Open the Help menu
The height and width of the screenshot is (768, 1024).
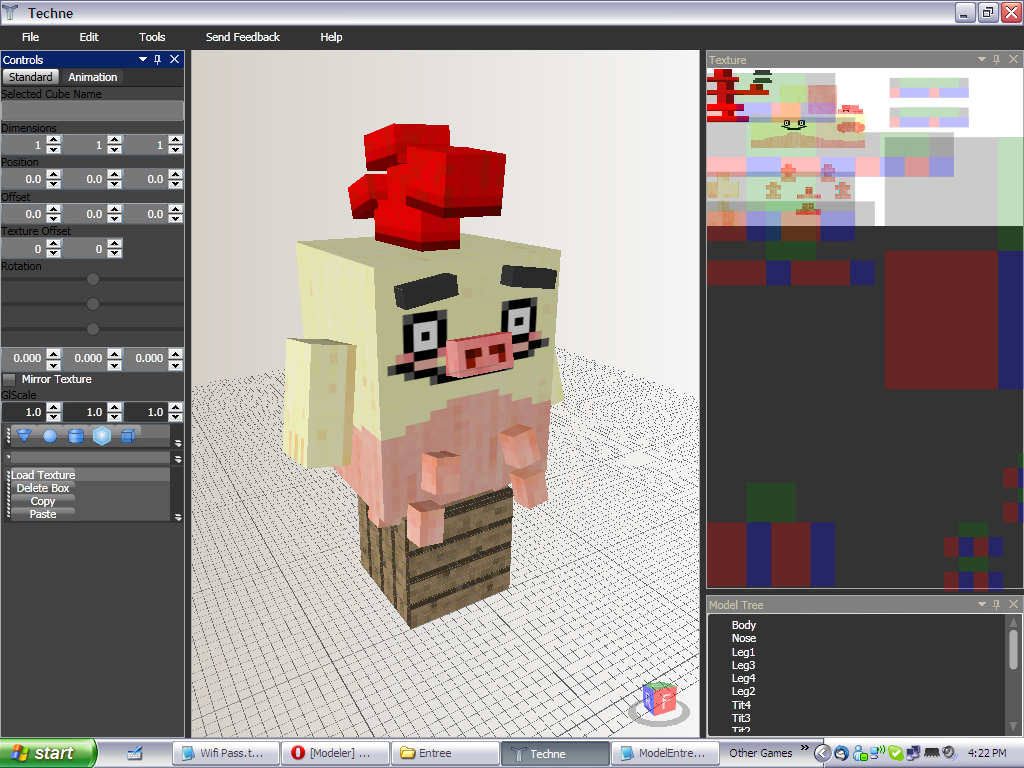coord(331,37)
